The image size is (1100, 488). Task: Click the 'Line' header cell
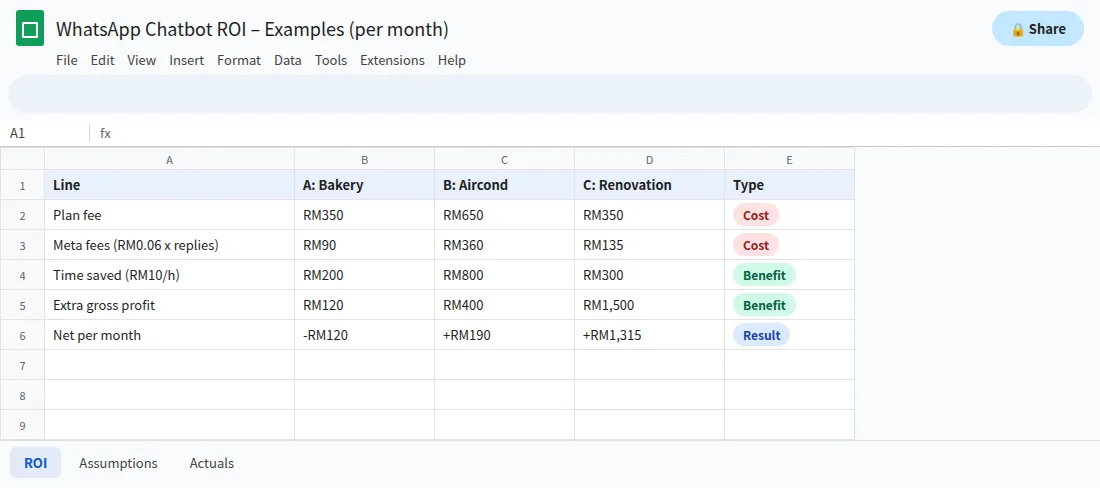[169, 185]
